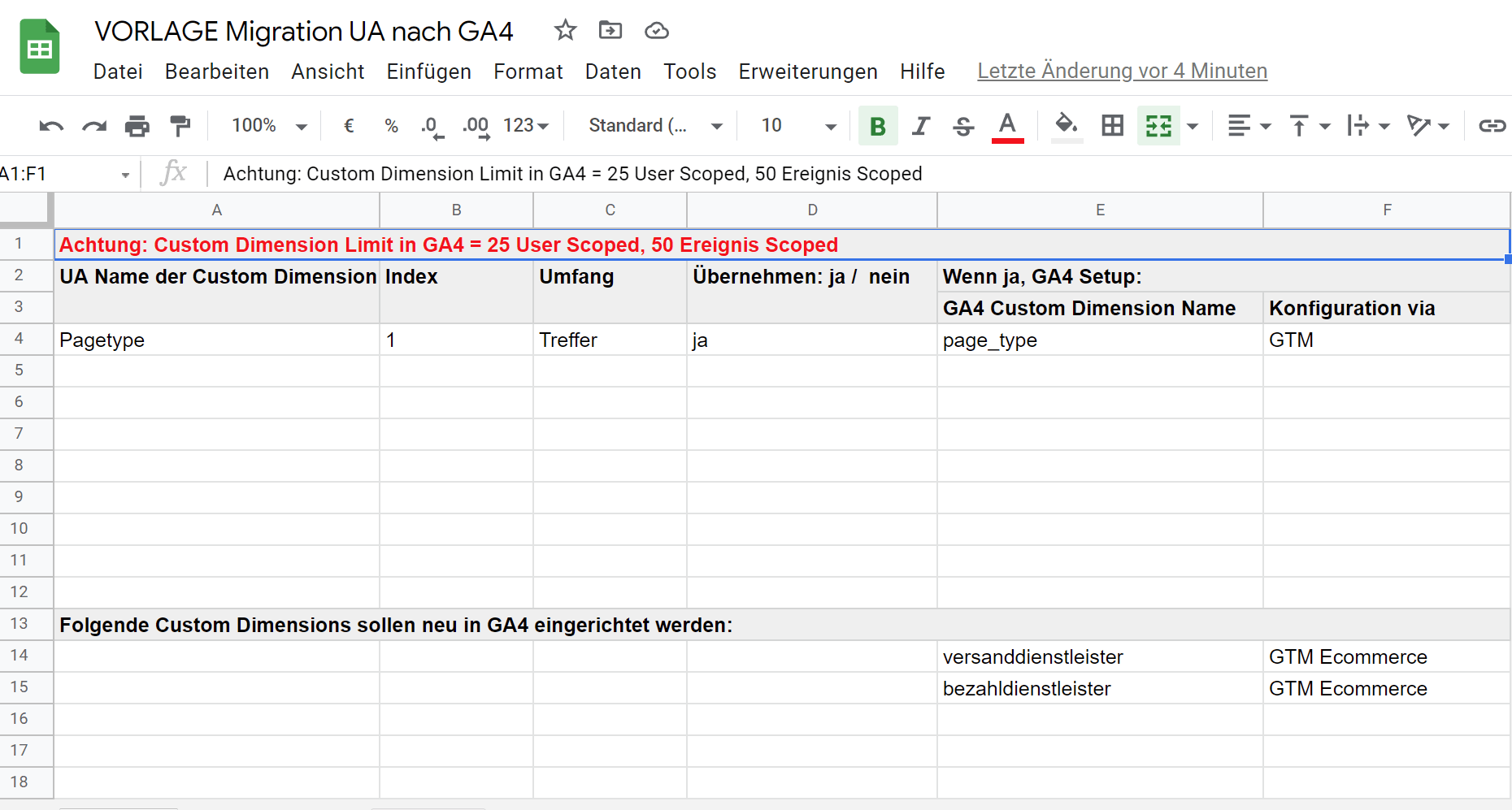Toggle text color underline swatch
This screenshot has height=810, width=1512.
(1007, 125)
